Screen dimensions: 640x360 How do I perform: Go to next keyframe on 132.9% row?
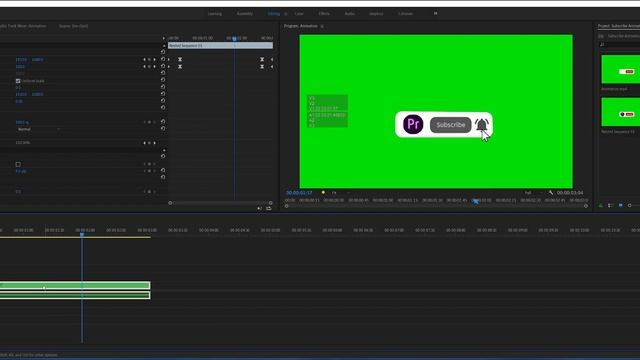[154, 143]
